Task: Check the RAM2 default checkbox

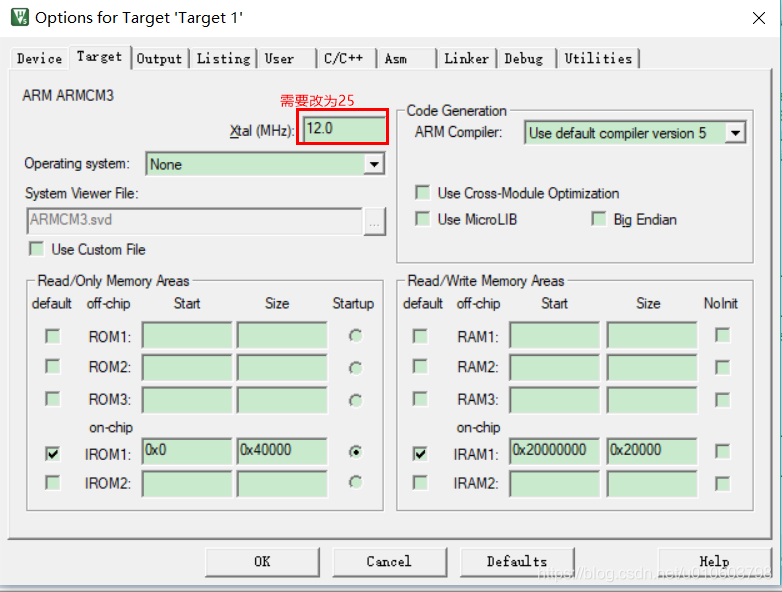Action: tap(420, 367)
